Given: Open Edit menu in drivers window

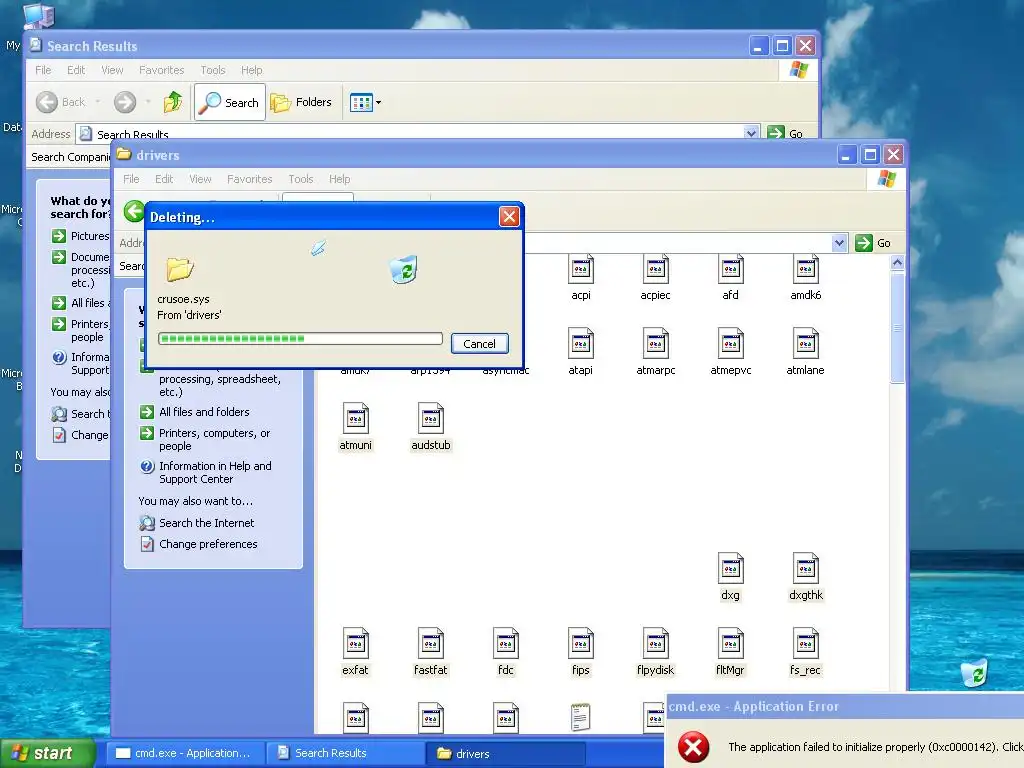Looking at the screenshot, I should (164, 179).
